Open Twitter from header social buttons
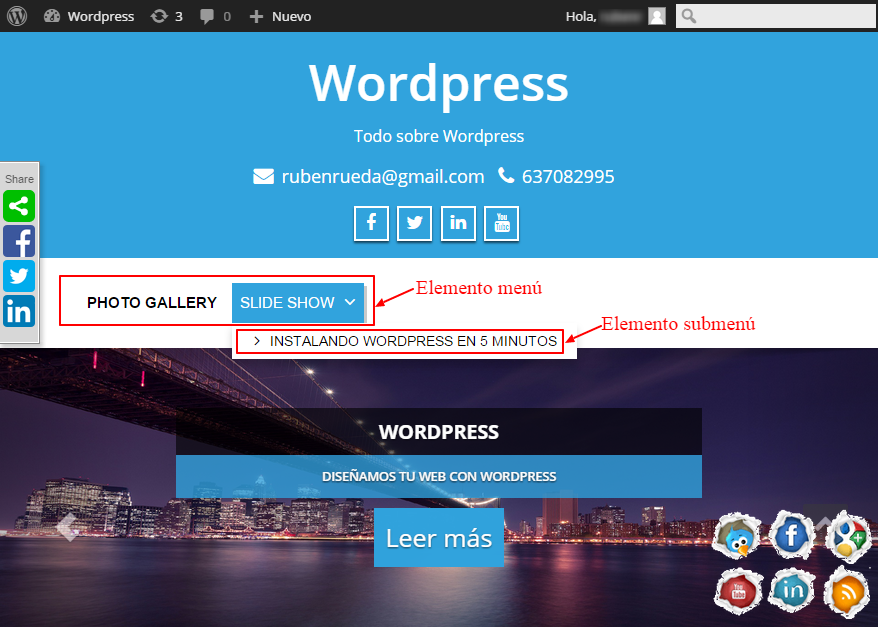 [414, 223]
